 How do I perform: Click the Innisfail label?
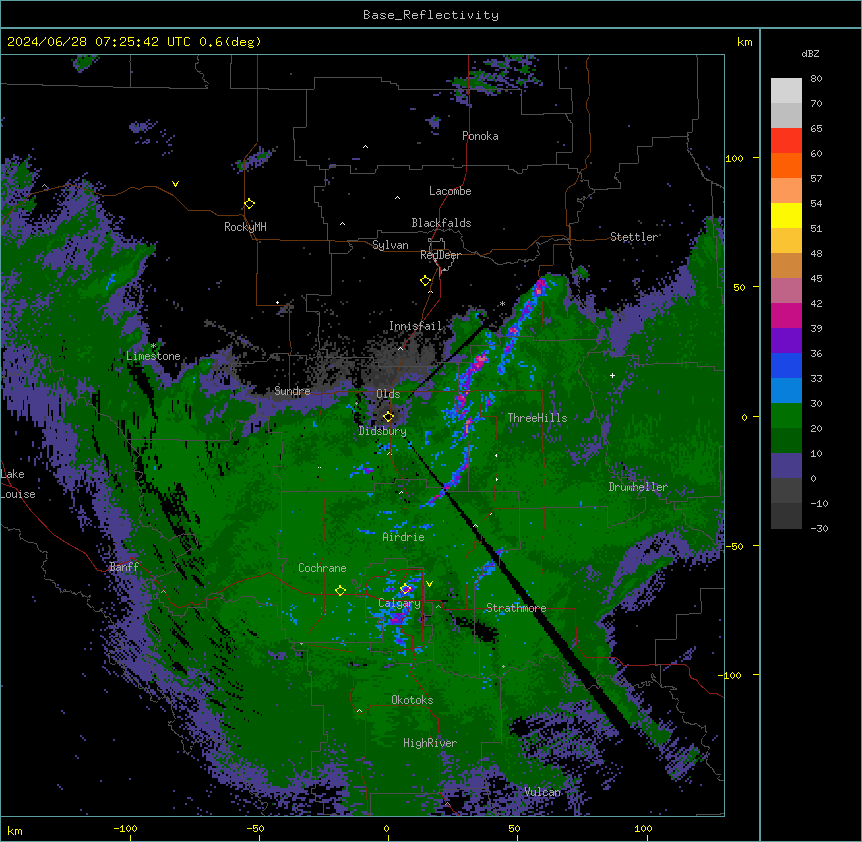click(x=415, y=326)
